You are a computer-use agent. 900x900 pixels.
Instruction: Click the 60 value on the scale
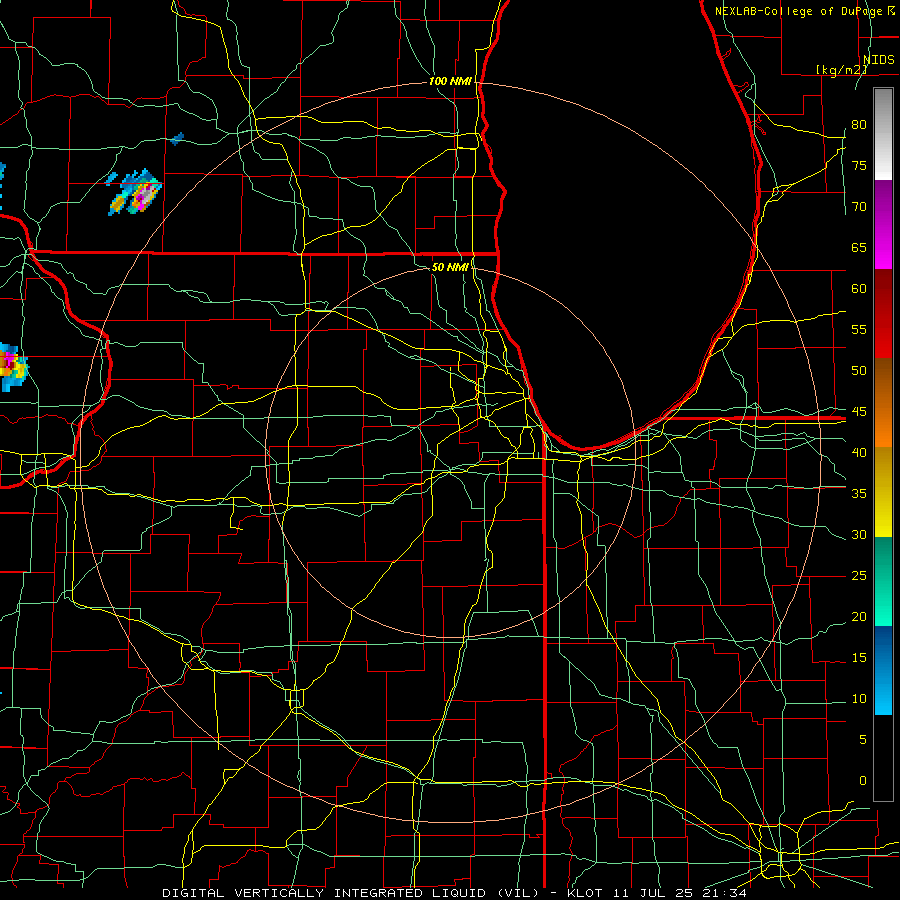point(859,289)
